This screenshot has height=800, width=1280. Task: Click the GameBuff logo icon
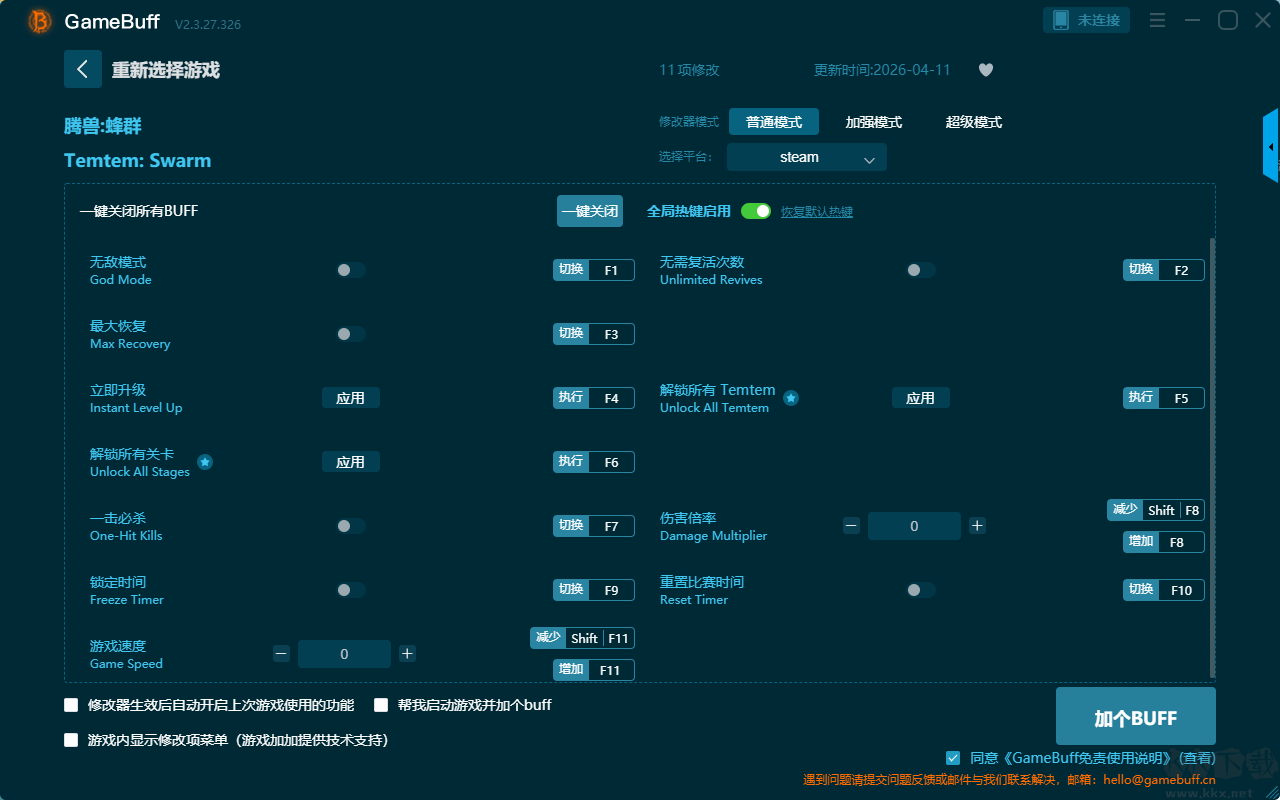[x=40, y=21]
